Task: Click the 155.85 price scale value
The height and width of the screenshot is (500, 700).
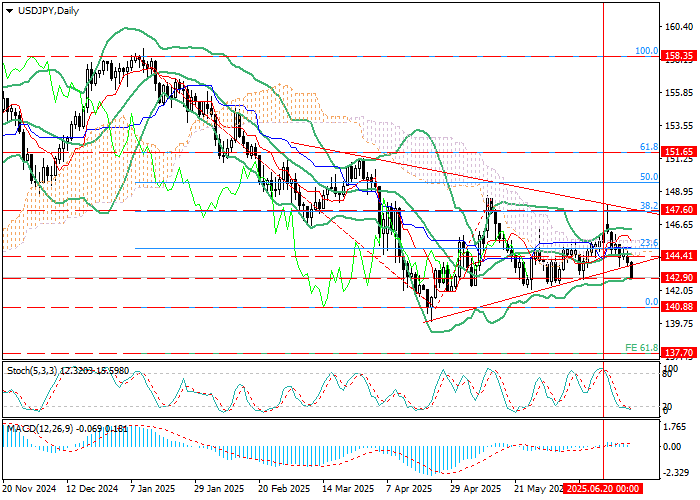Action: pos(679,93)
